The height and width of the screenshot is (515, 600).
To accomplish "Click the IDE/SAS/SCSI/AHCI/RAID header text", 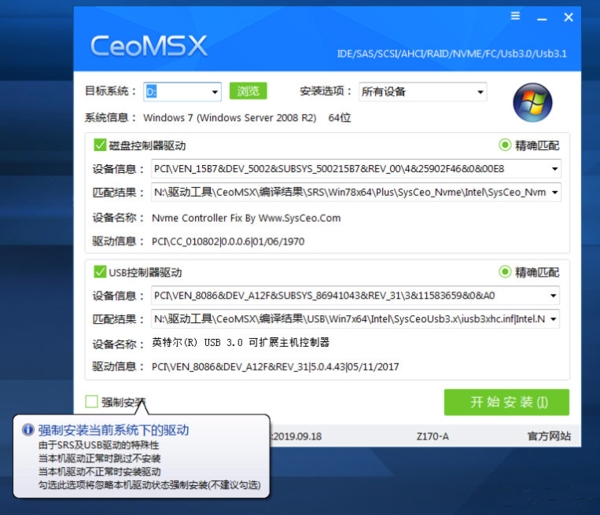I will (x=452, y=54).
